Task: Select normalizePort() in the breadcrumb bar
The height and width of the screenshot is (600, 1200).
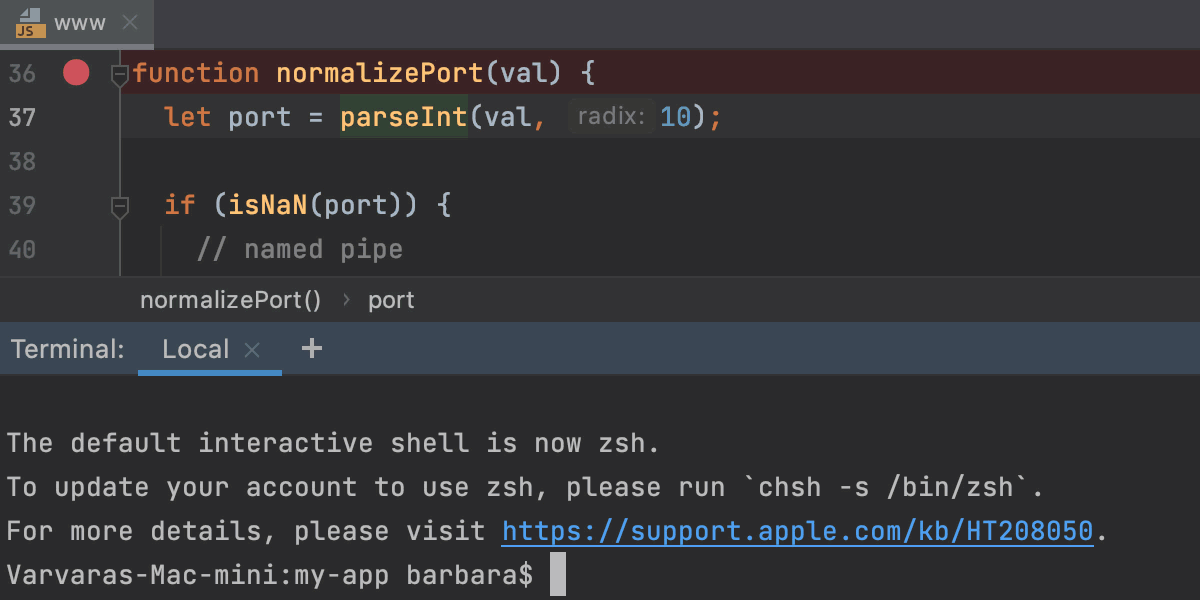Action: click(x=230, y=300)
